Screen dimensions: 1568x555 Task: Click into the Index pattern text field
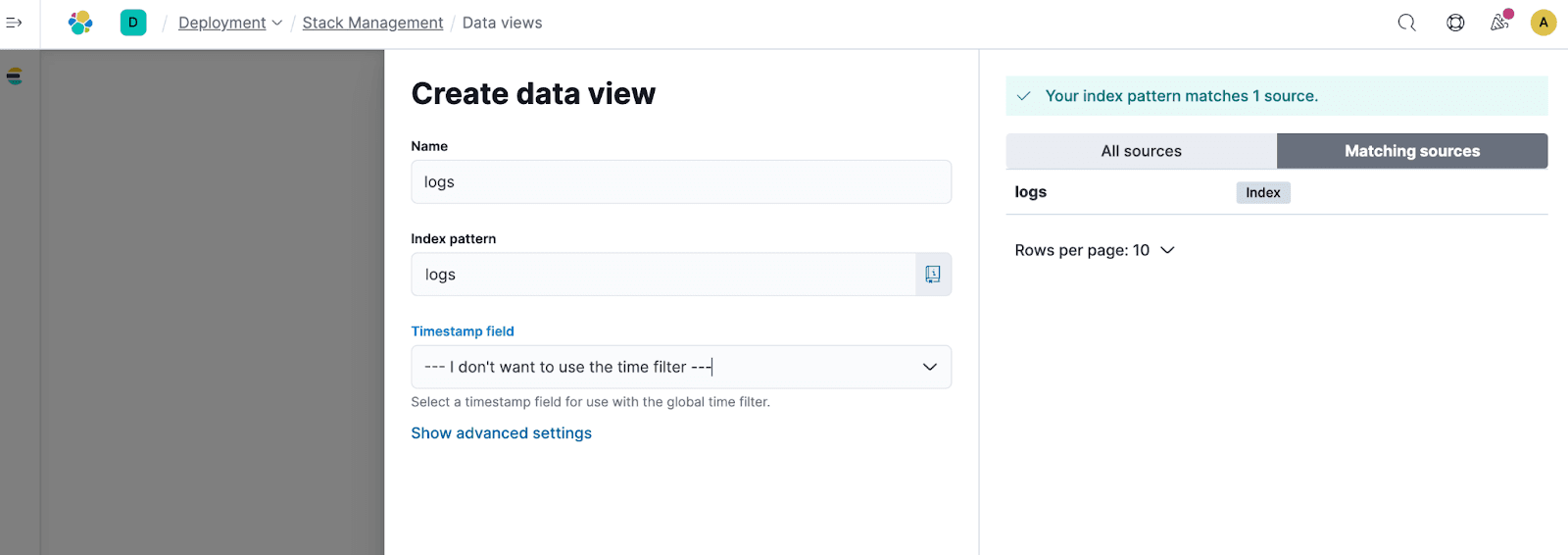click(662, 275)
